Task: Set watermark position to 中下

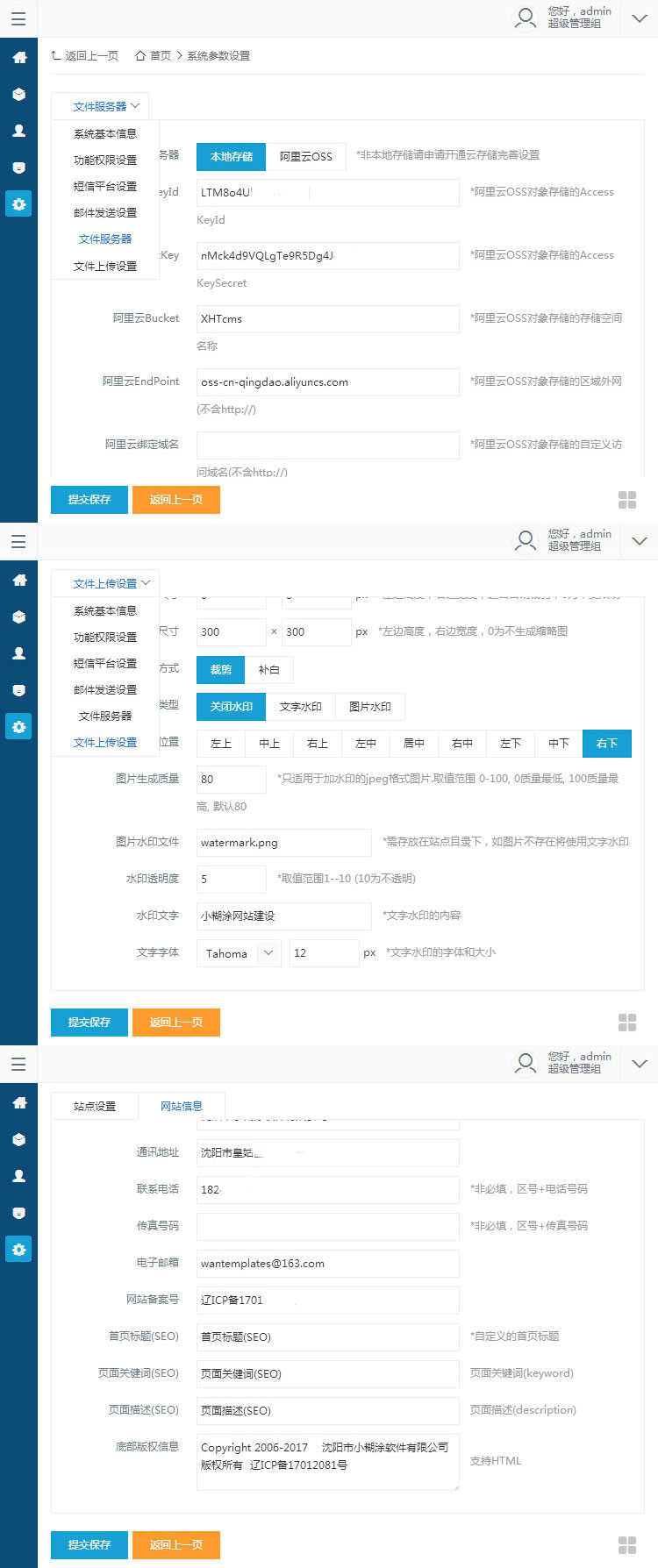Action: click(559, 743)
